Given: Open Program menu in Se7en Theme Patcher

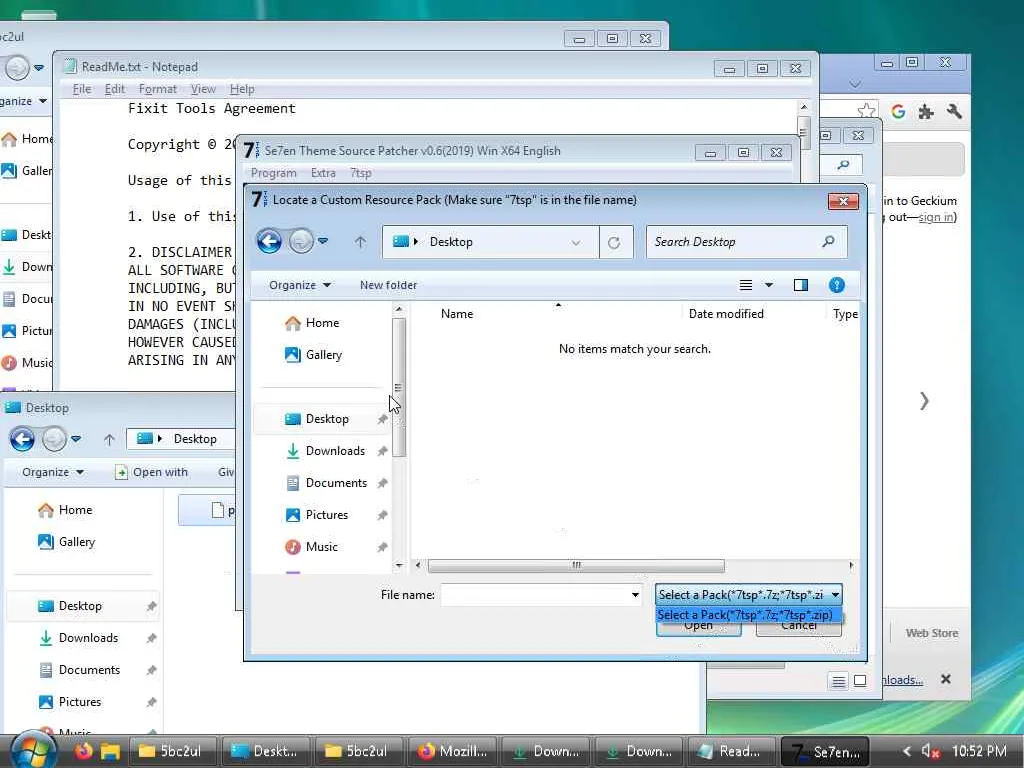Looking at the screenshot, I should click(x=273, y=173).
